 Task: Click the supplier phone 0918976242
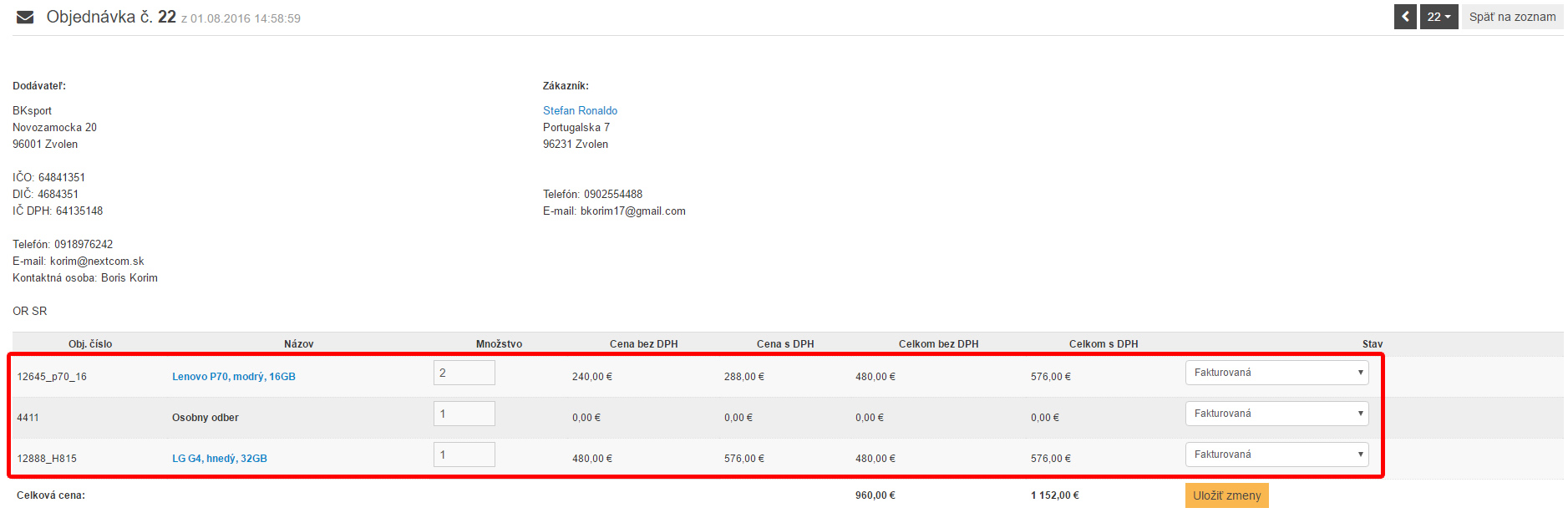84,244
